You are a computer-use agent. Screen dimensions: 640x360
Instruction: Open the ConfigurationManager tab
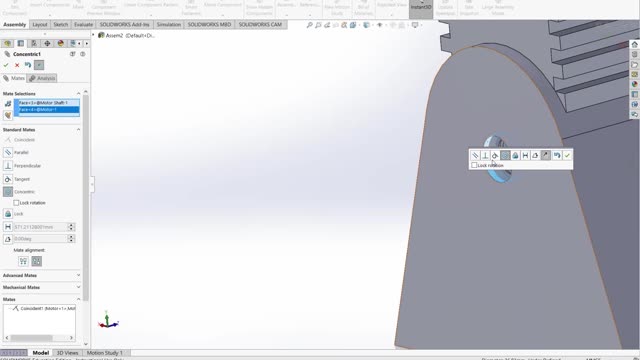pyautogui.click(x=34, y=43)
